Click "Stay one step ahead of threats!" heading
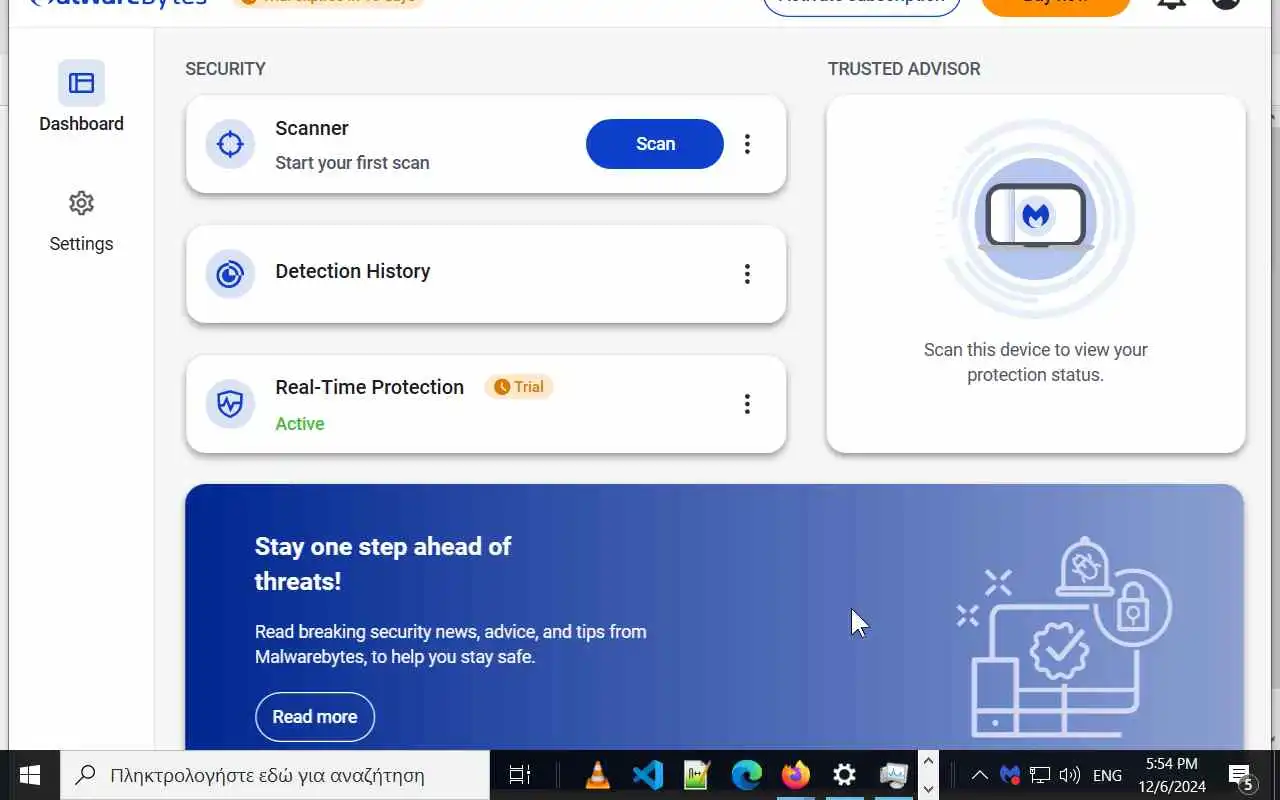 383,563
